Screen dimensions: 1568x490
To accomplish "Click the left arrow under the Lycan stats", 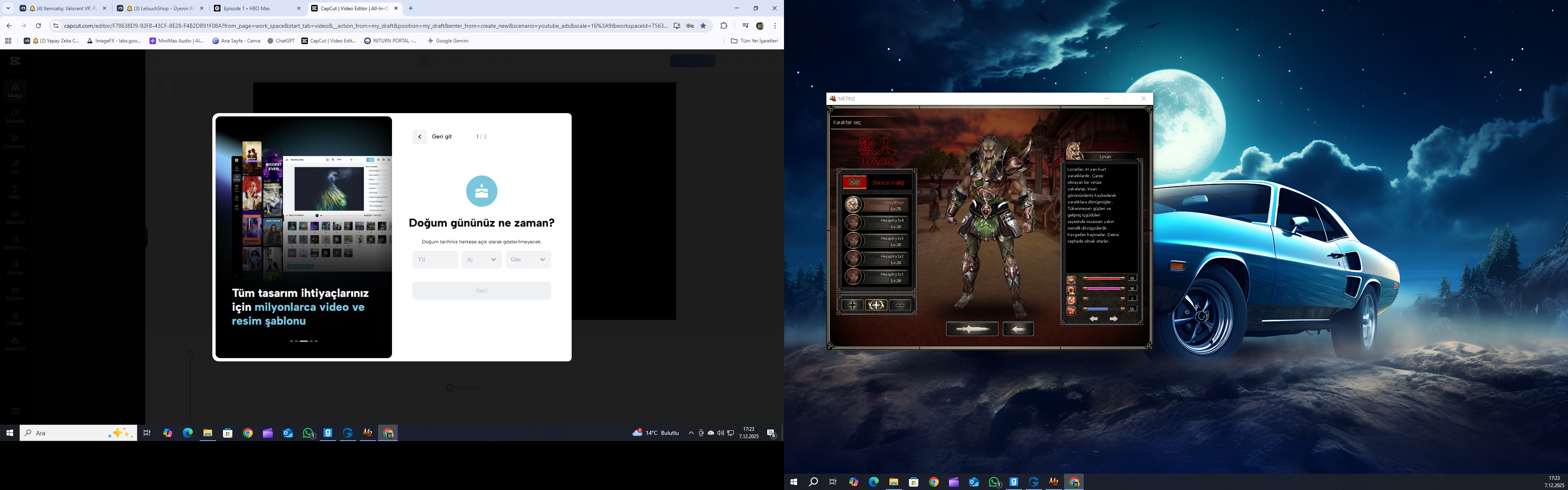I will tap(1094, 319).
